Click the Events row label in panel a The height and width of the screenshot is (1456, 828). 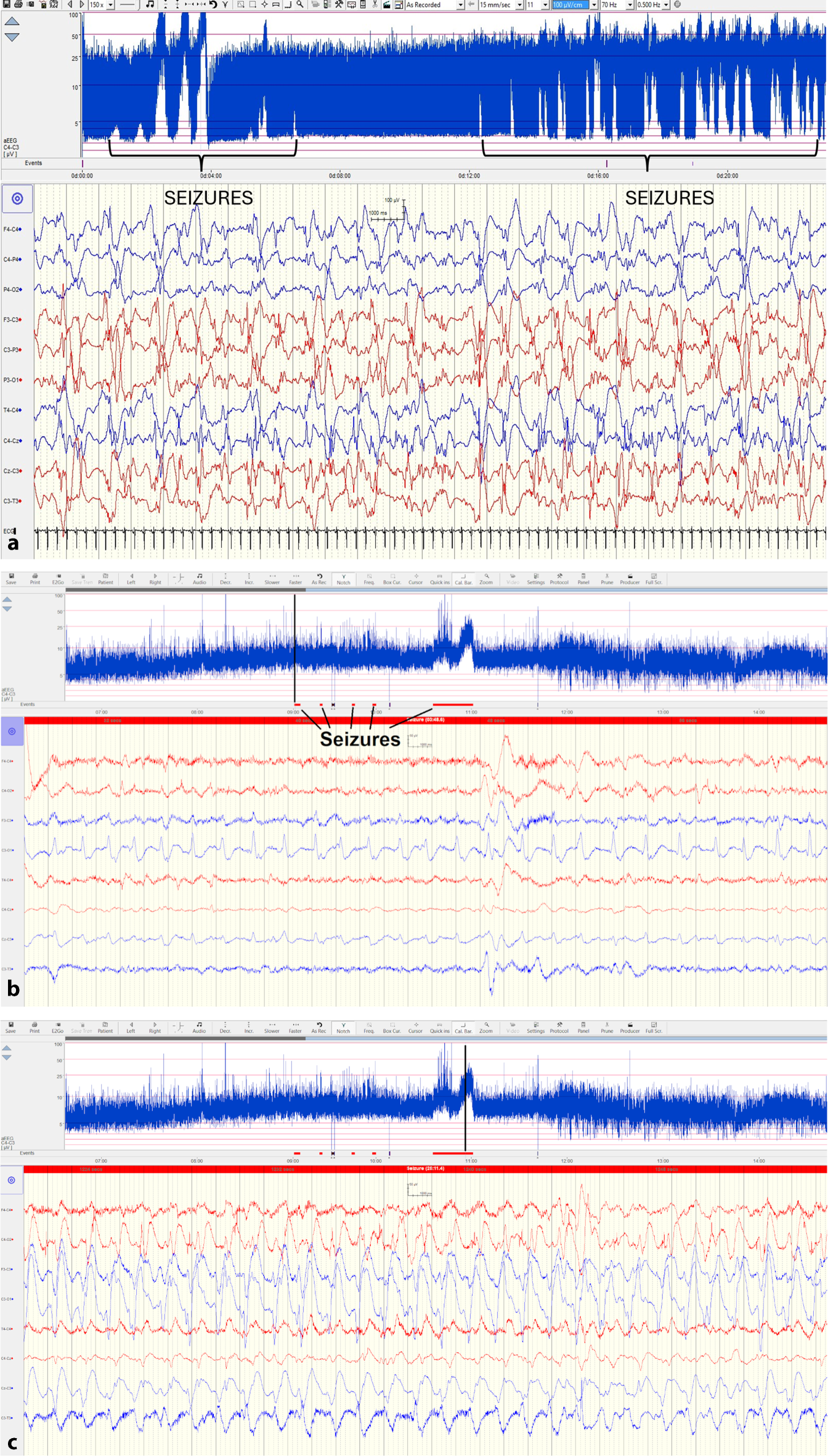click(33, 163)
